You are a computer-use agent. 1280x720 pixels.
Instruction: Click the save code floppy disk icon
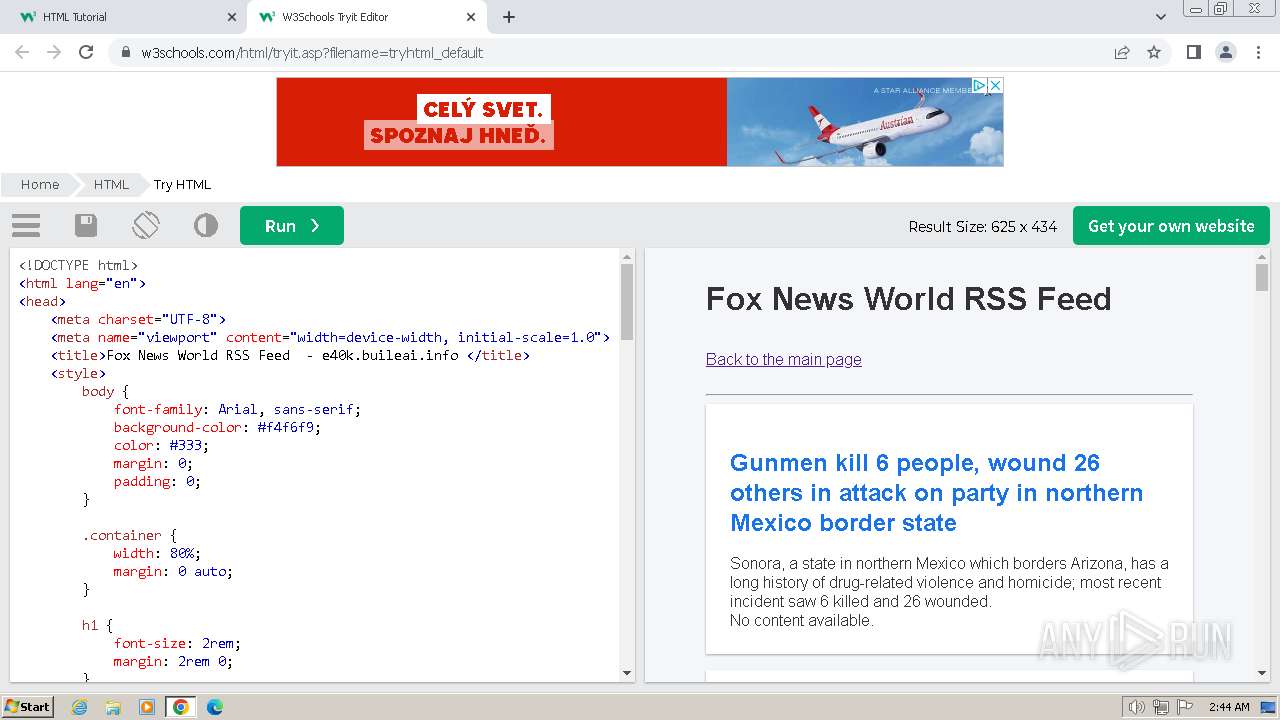86,226
